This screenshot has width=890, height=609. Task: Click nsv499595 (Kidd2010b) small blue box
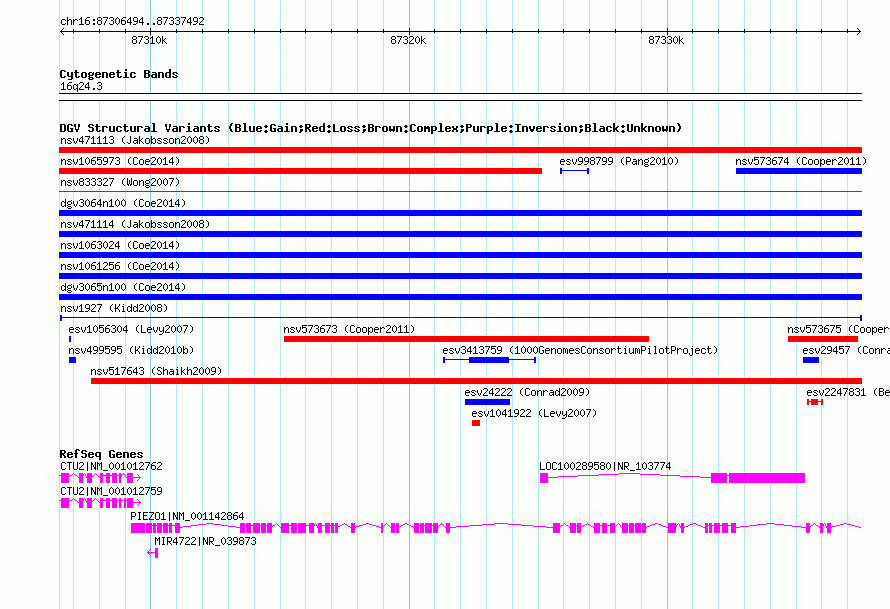[72, 360]
